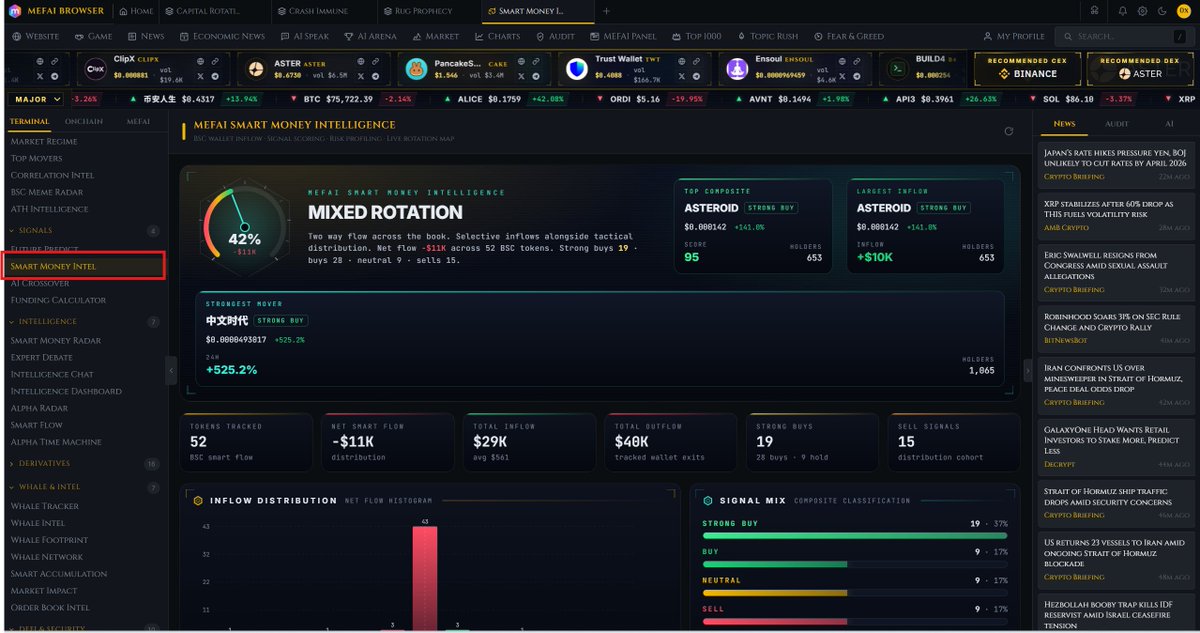The width and height of the screenshot is (1200, 633).
Task: Open the DX user avatar
Action: pos(1183,11)
